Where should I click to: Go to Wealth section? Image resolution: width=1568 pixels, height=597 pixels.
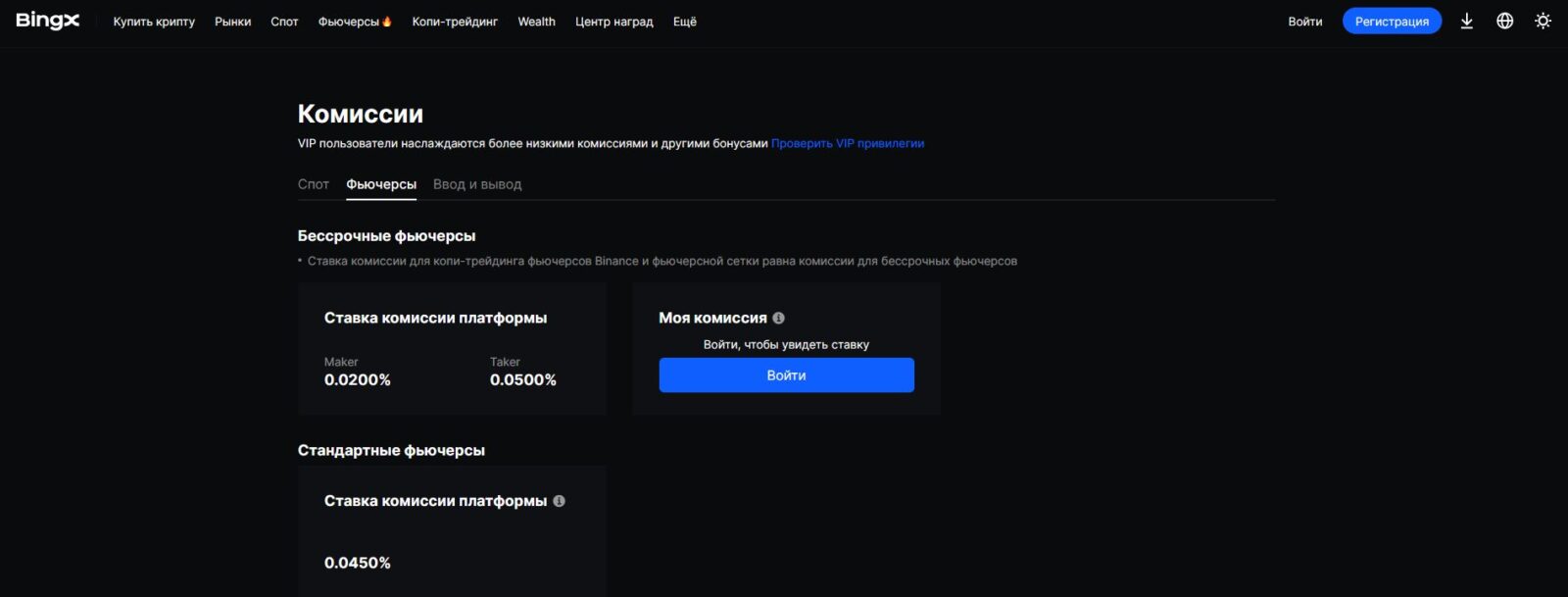tap(536, 22)
